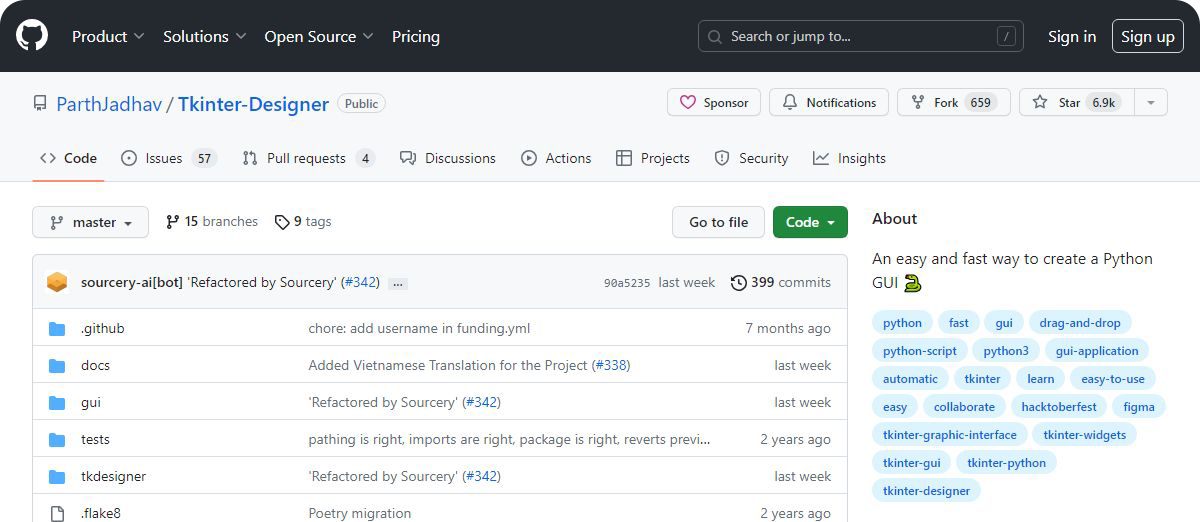The height and width of the screenshot is (522, 1200).
Task: Select the tkinter topic tag
Action: click(982, 379)
